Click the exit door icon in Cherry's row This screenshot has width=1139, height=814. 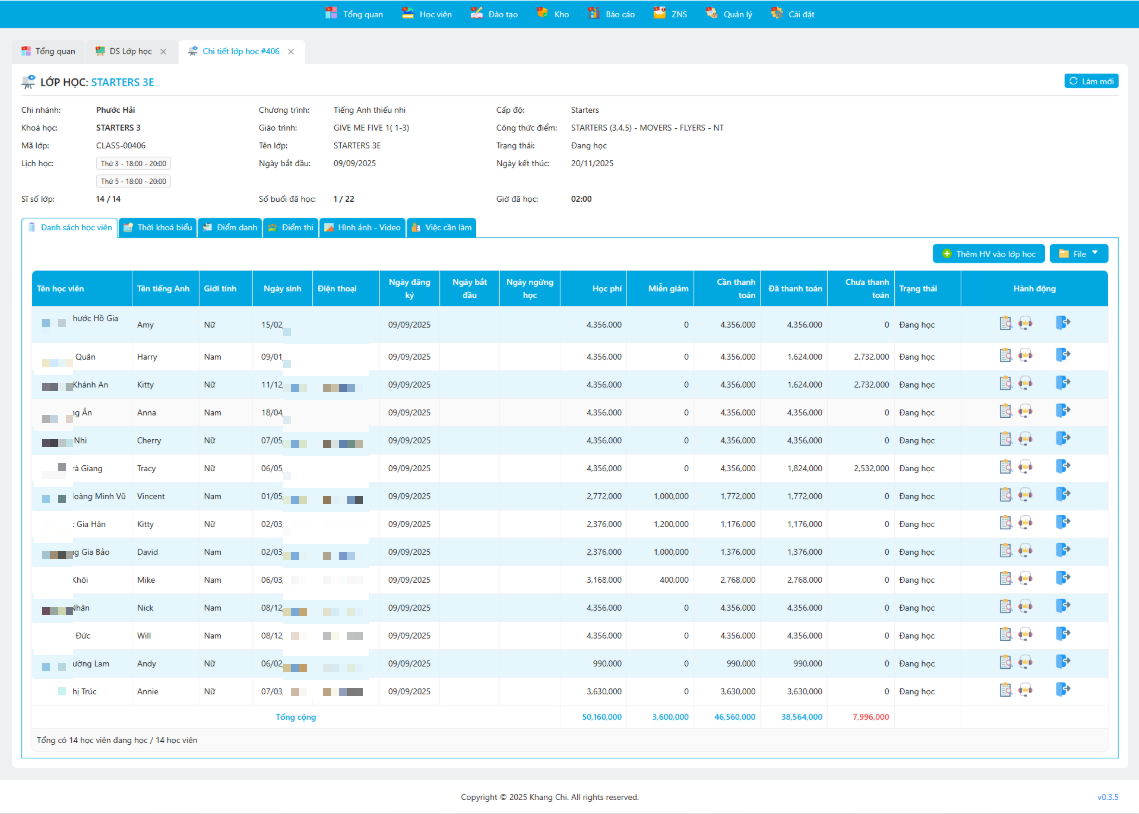[x=1062, y=438]
